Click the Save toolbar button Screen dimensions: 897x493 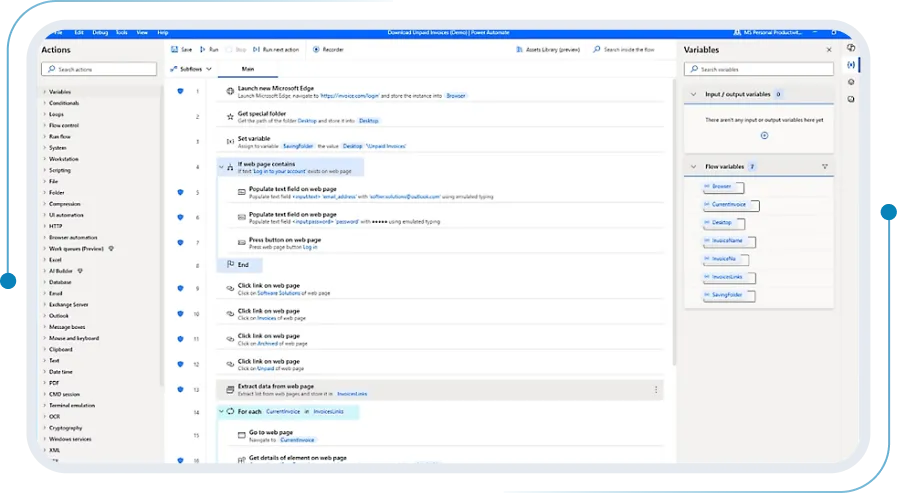(x=181, y=50)
